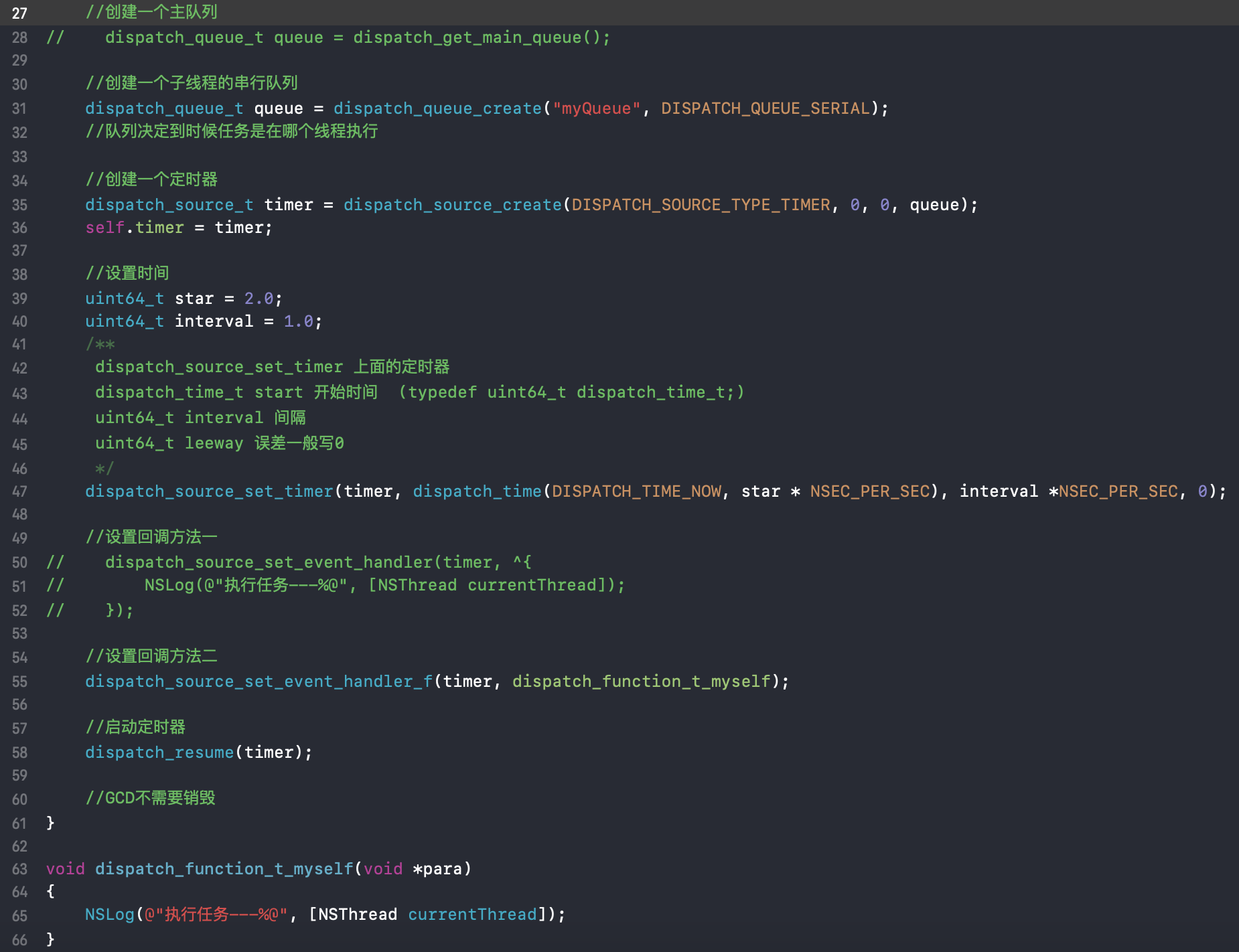
Task: Click 'dispatch_source_set_event_handler_f' call
Action: click(x=259, y=682)
